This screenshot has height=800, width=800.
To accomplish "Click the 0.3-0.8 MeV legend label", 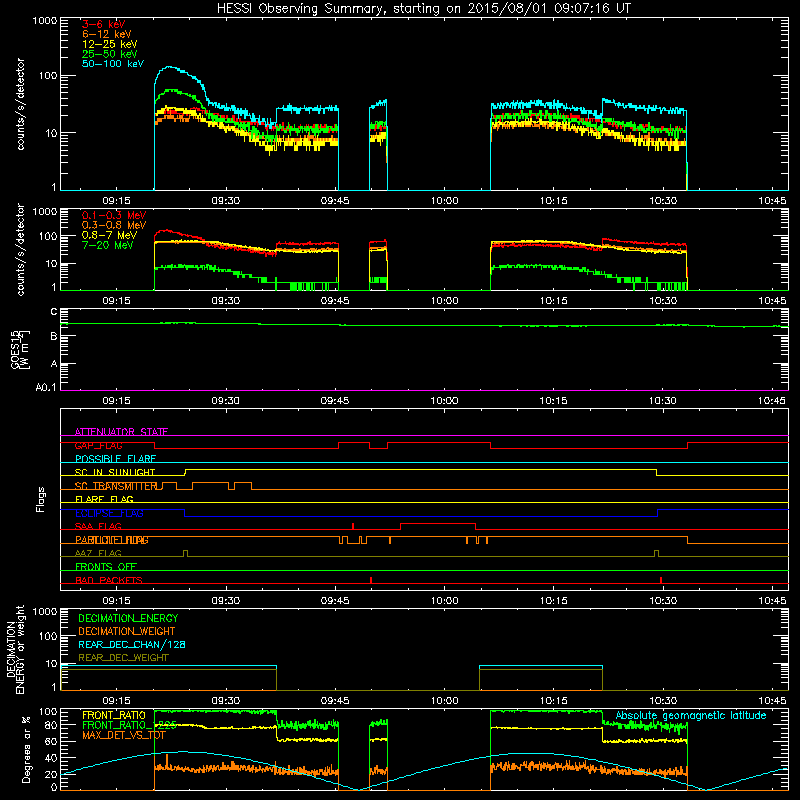I will coord(114,225).
